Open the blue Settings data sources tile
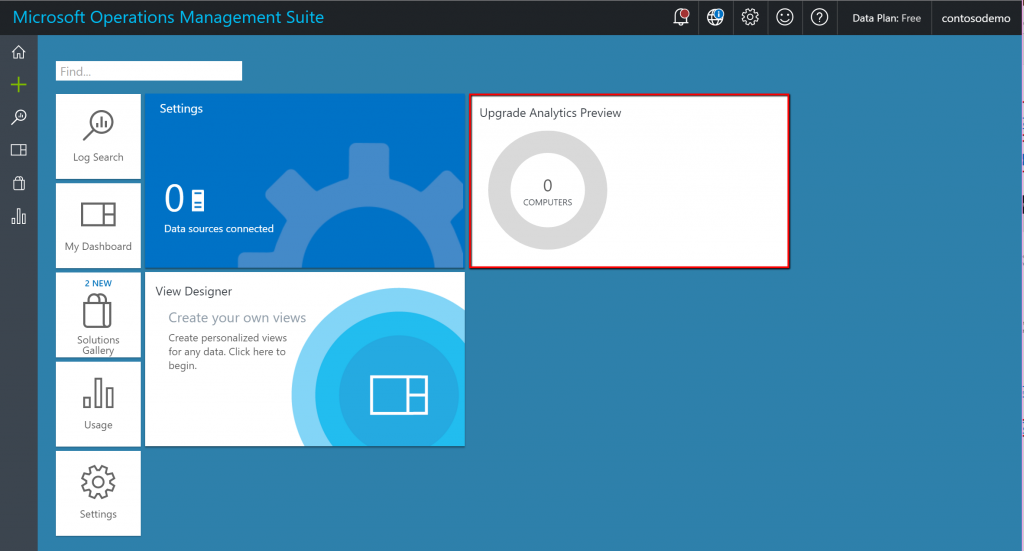This screenshot has width=1024, height=551. click(x=304, y=181)
